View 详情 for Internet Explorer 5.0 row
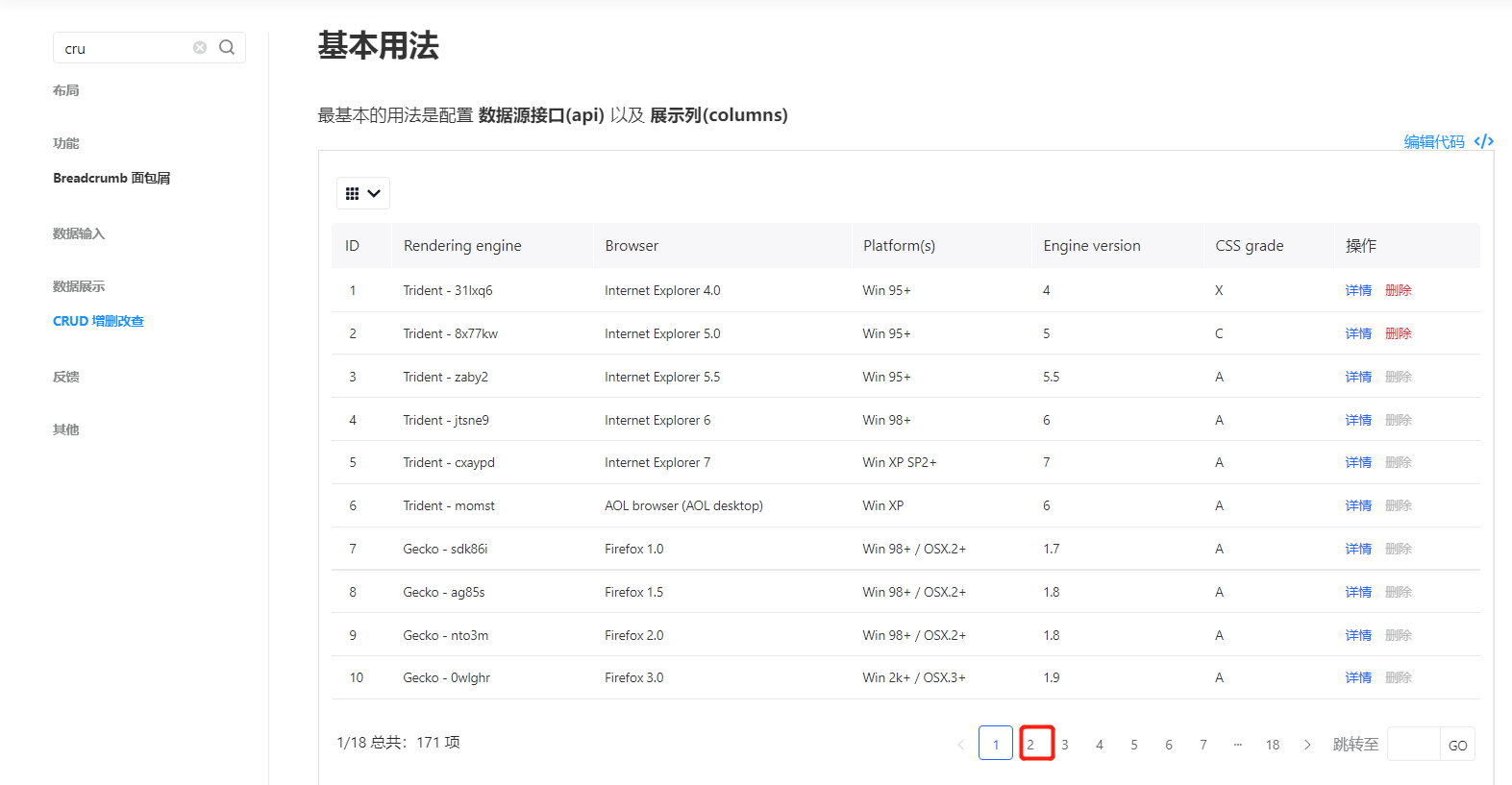 coord(1358,333)
